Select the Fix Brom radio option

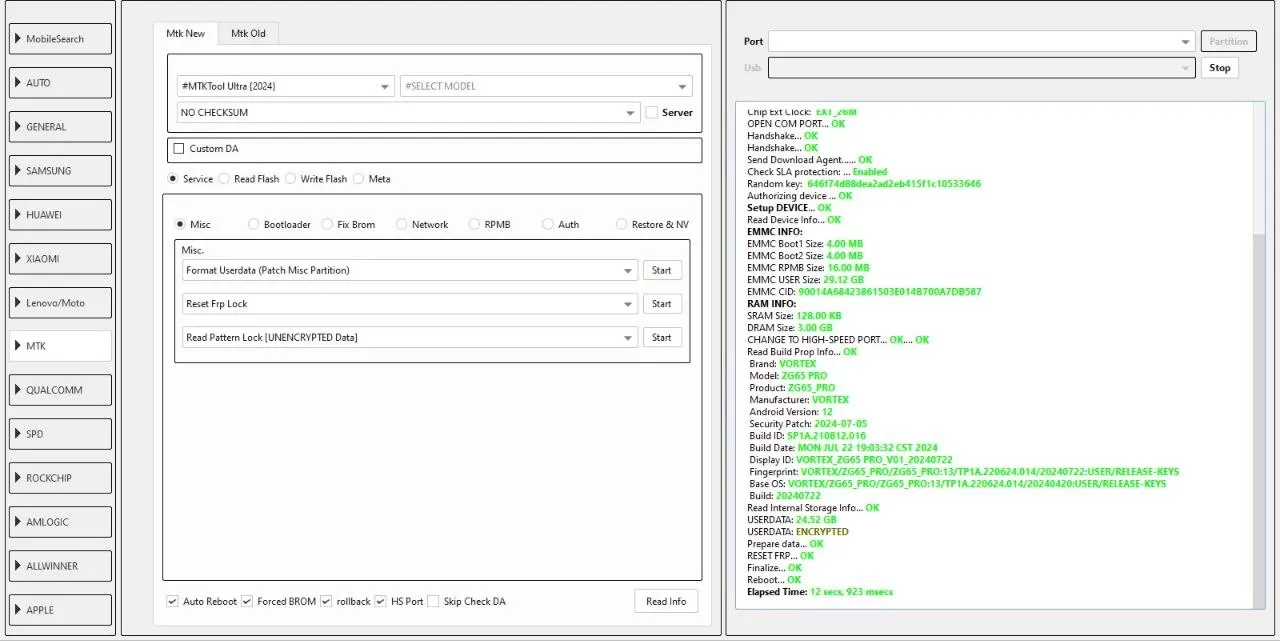pyautogui.click(x=327, y=225)
